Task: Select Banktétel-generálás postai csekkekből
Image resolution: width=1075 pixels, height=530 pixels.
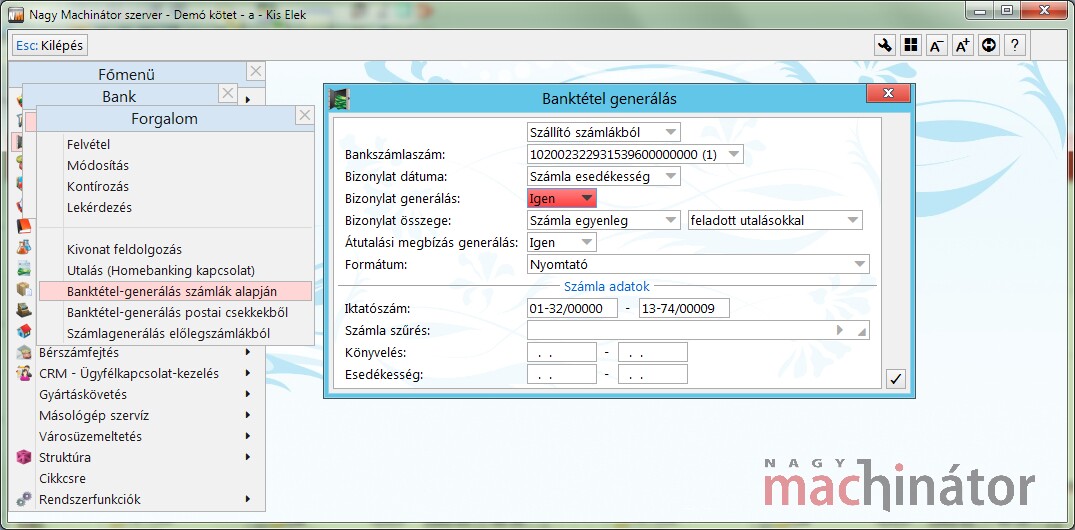Action: (176, 312)
